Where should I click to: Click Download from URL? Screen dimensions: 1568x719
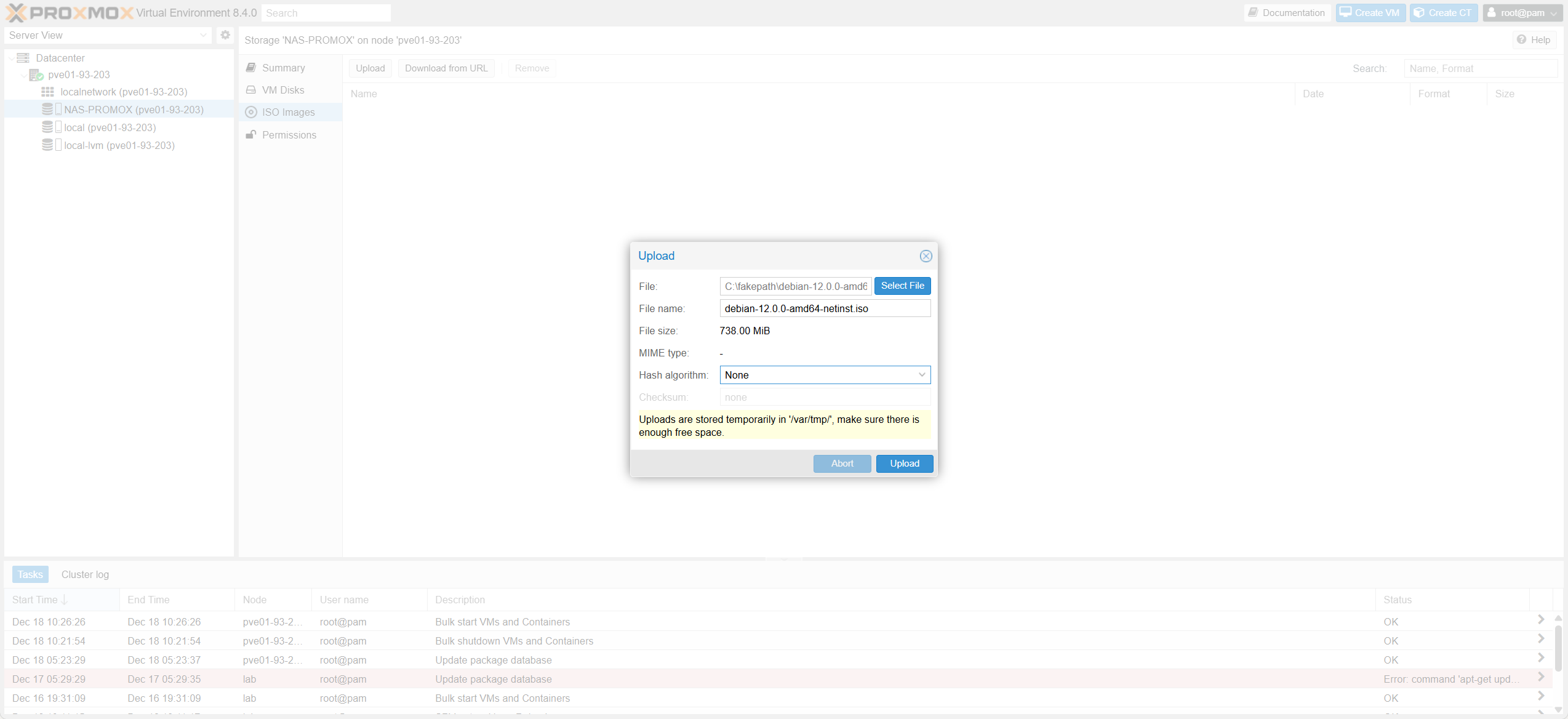[x=446, y=68]
